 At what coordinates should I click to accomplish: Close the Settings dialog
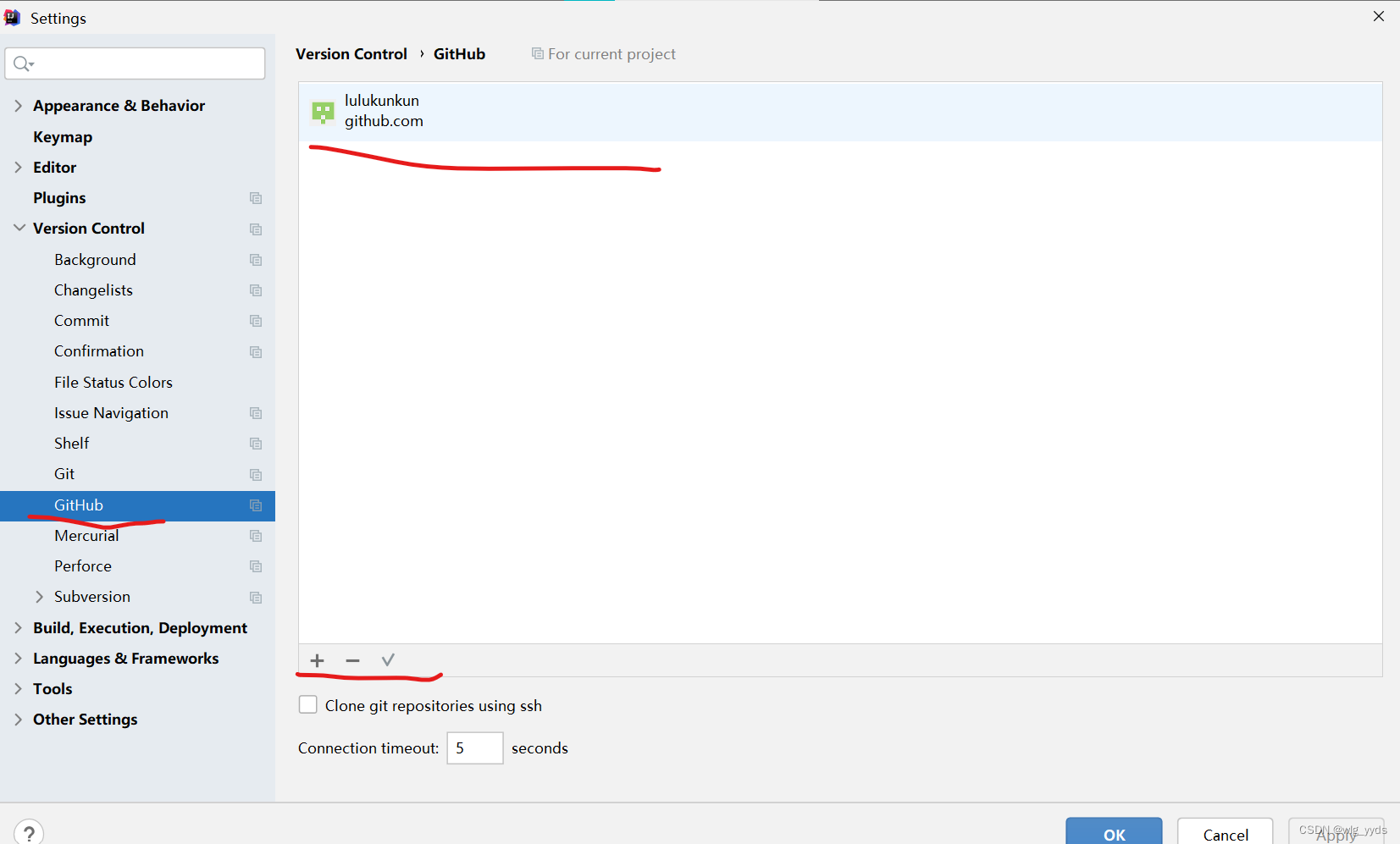click(x=1379, y=16)
